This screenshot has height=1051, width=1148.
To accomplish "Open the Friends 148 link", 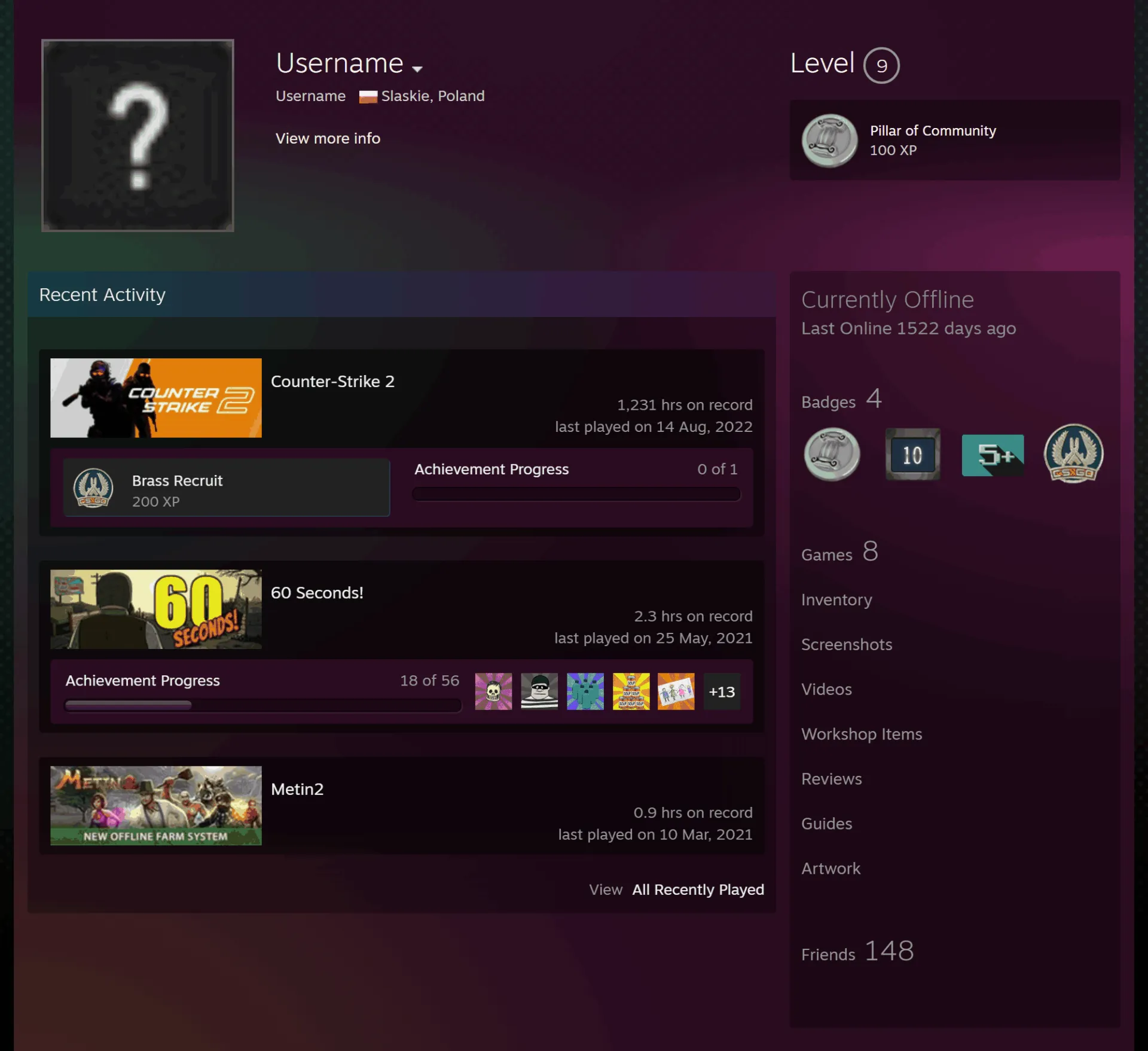I will (x=857, y=951).
